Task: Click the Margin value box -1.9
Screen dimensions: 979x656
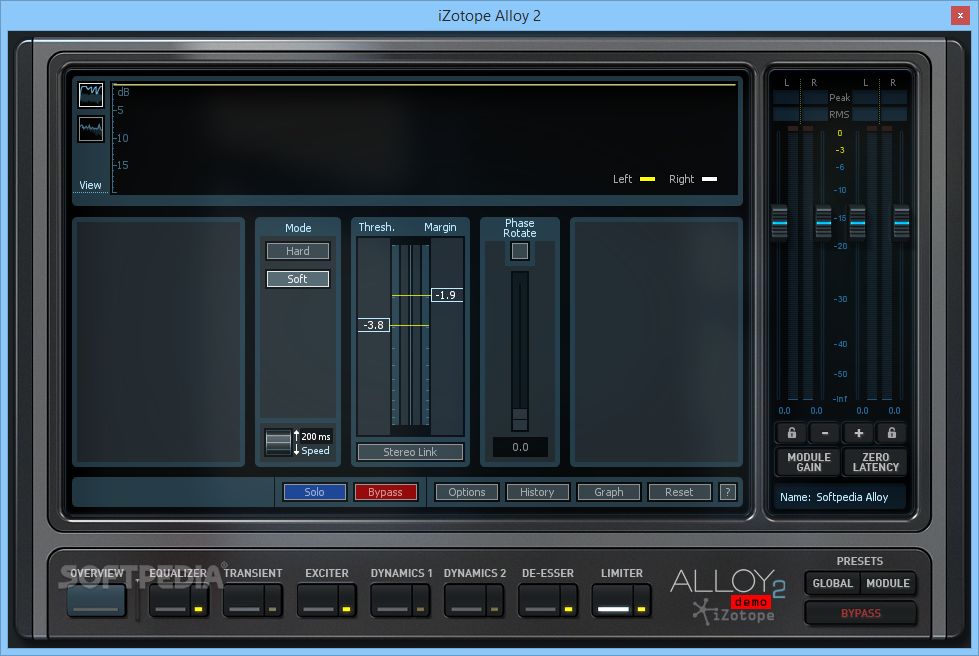Action: [446, 295]
